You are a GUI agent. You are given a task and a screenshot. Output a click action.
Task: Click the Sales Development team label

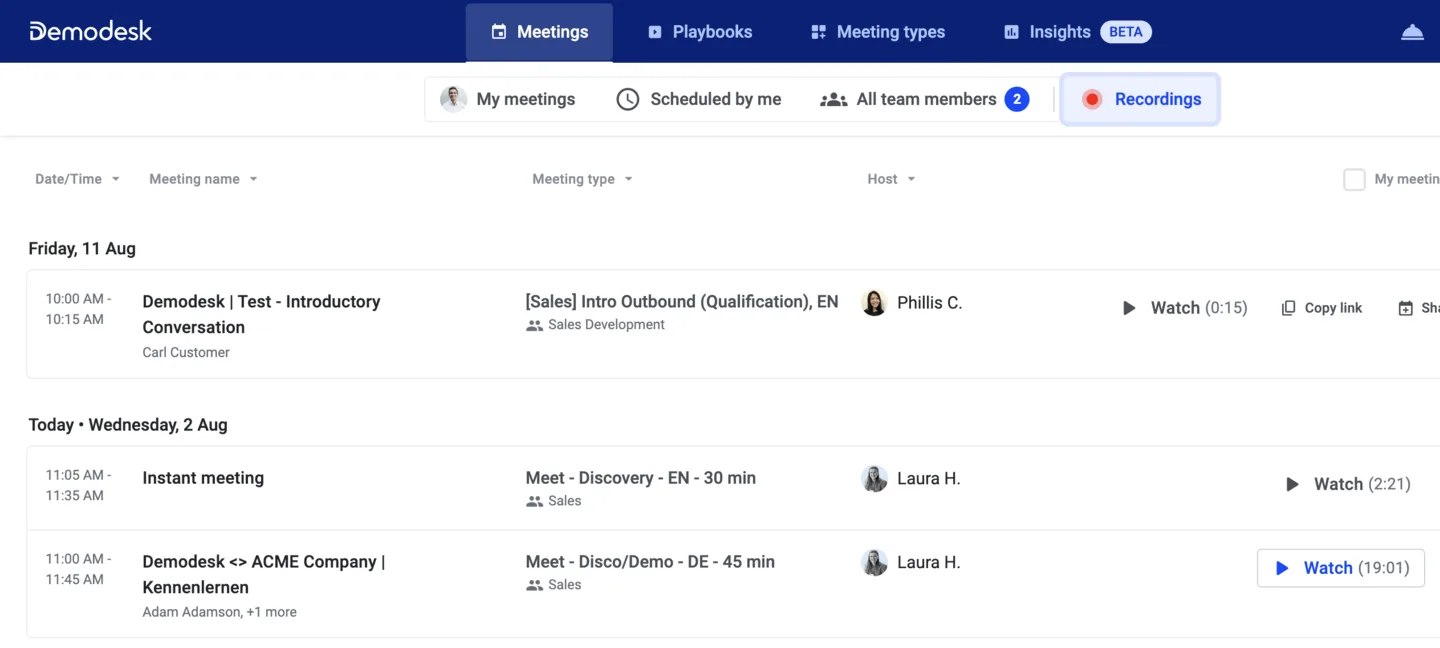point(606,325)
